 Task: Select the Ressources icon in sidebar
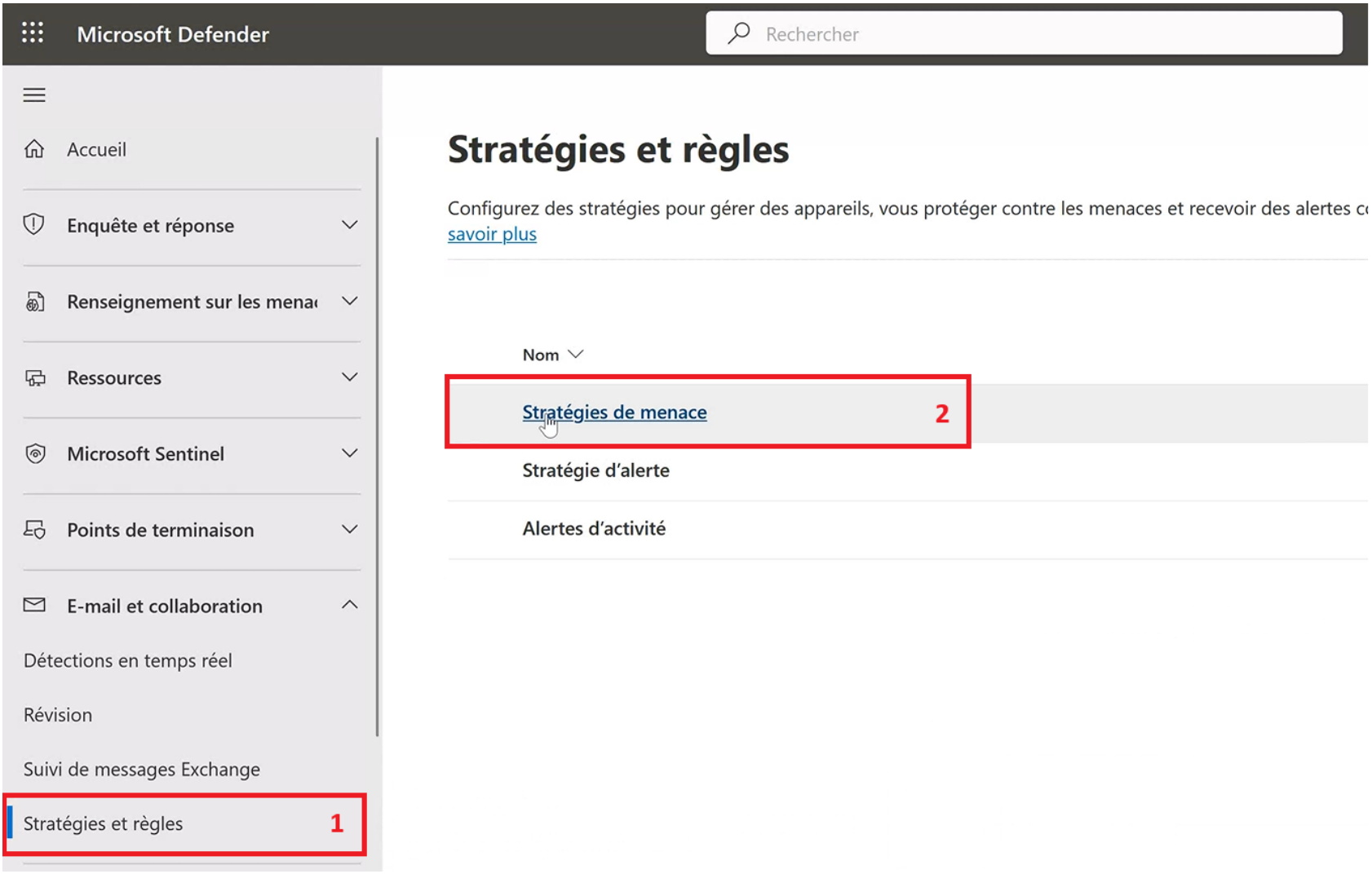coord(34,377)
